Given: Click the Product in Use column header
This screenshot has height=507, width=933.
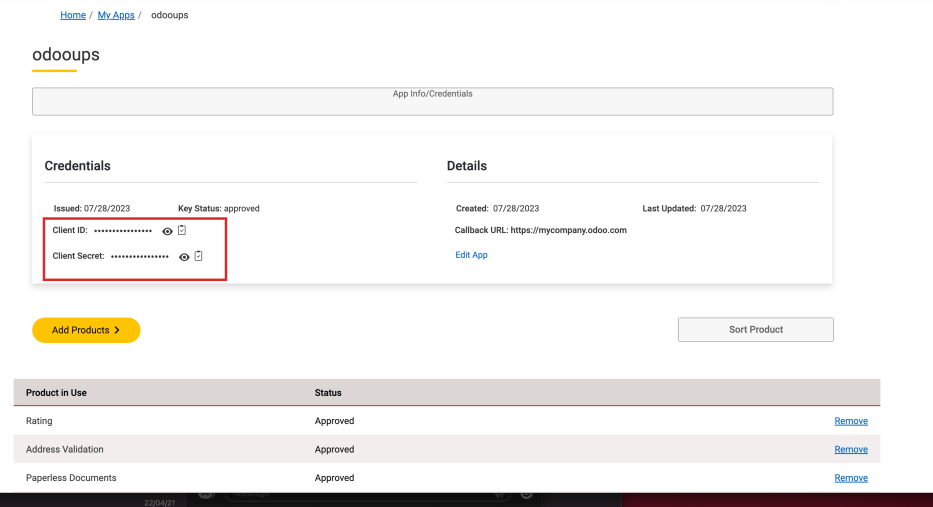Looking at the screenshot, I should [x=56, y=393].
